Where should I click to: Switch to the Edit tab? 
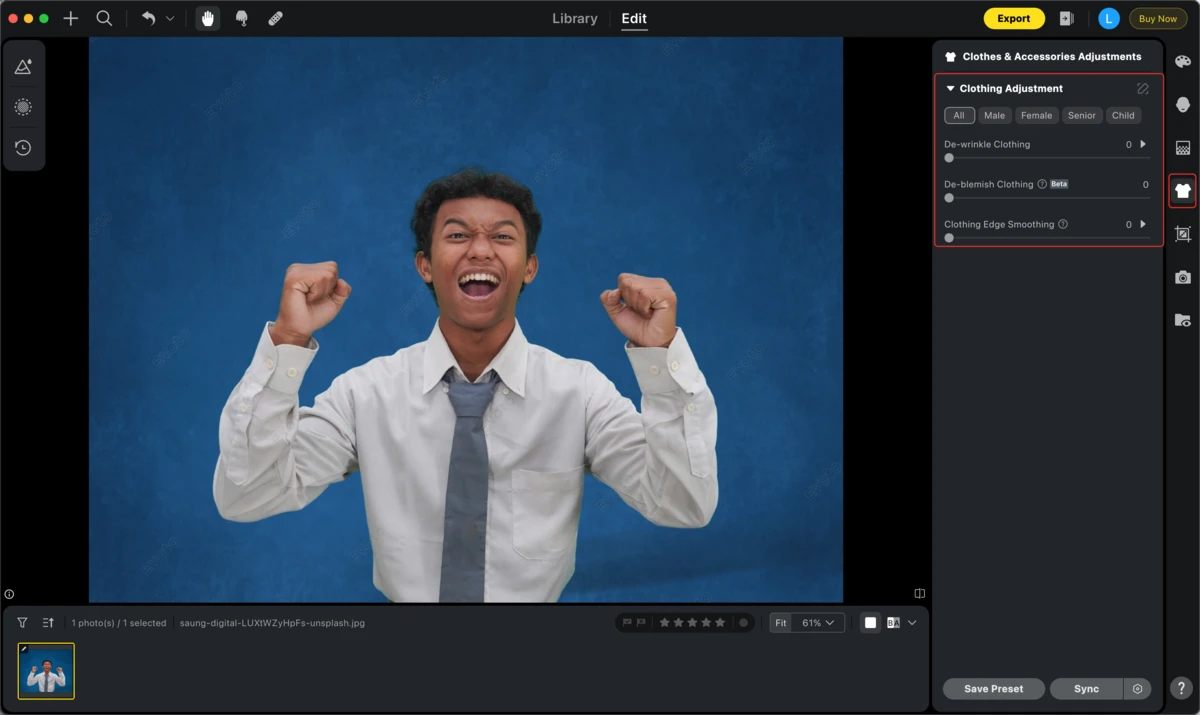[x=634, y=18]
